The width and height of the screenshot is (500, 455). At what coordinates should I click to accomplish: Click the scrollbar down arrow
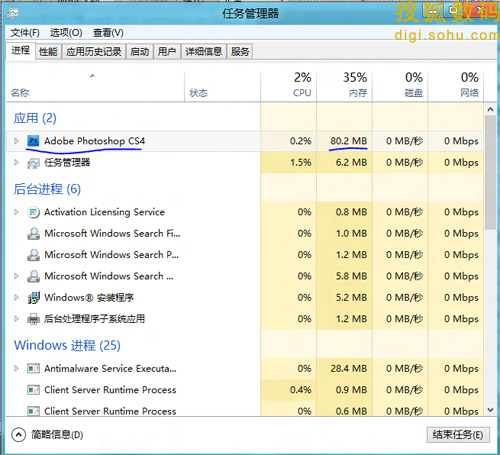[x=490, y=410]
